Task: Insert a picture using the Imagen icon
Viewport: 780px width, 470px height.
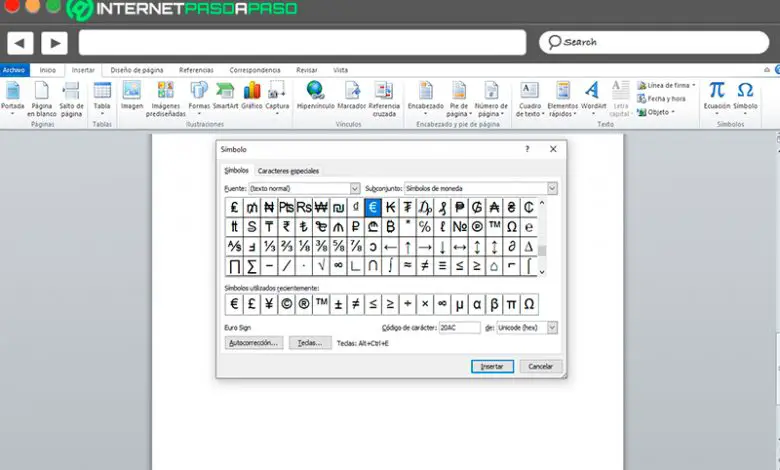Action: click(132, 95)
